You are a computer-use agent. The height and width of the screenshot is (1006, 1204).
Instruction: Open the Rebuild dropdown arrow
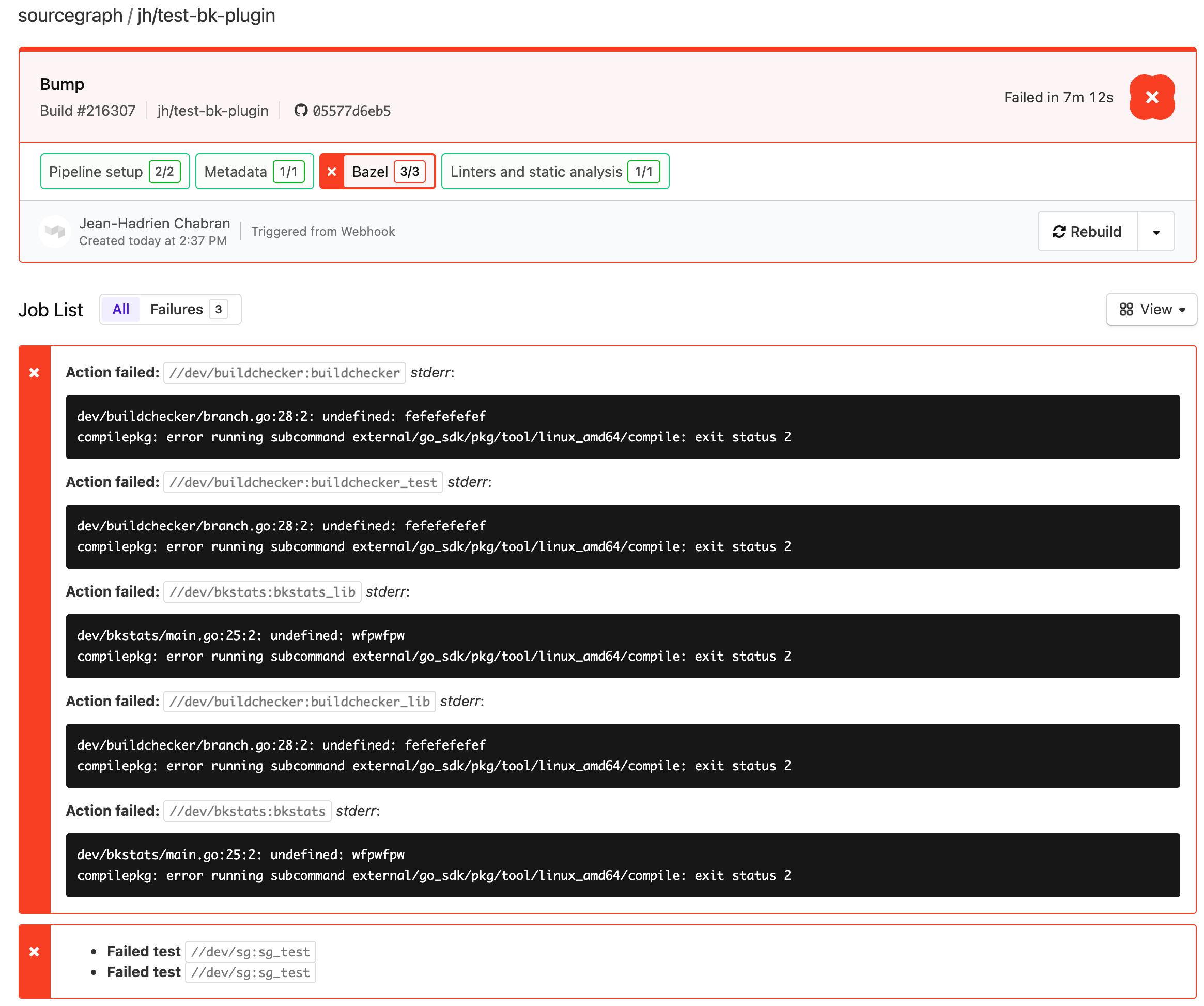1156,232
